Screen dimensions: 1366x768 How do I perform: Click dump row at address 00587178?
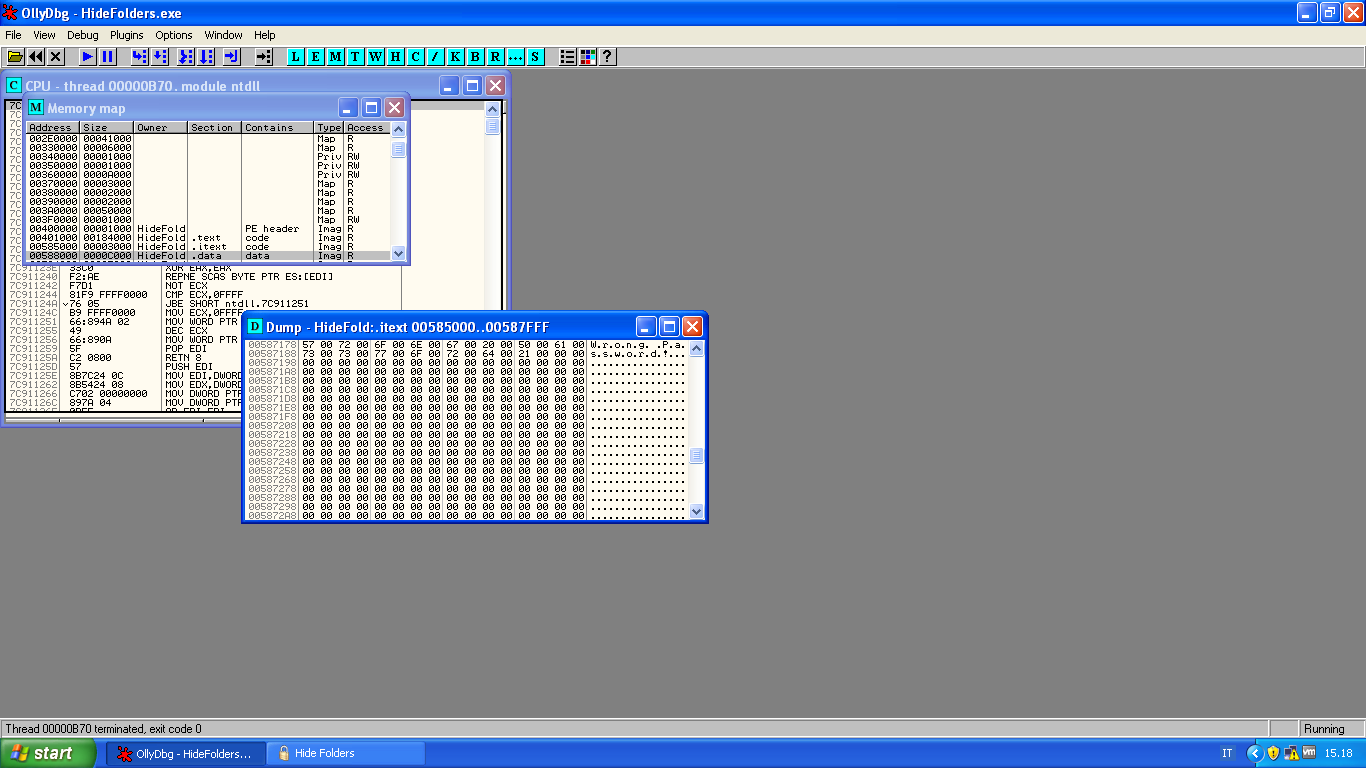pos(467,344)
